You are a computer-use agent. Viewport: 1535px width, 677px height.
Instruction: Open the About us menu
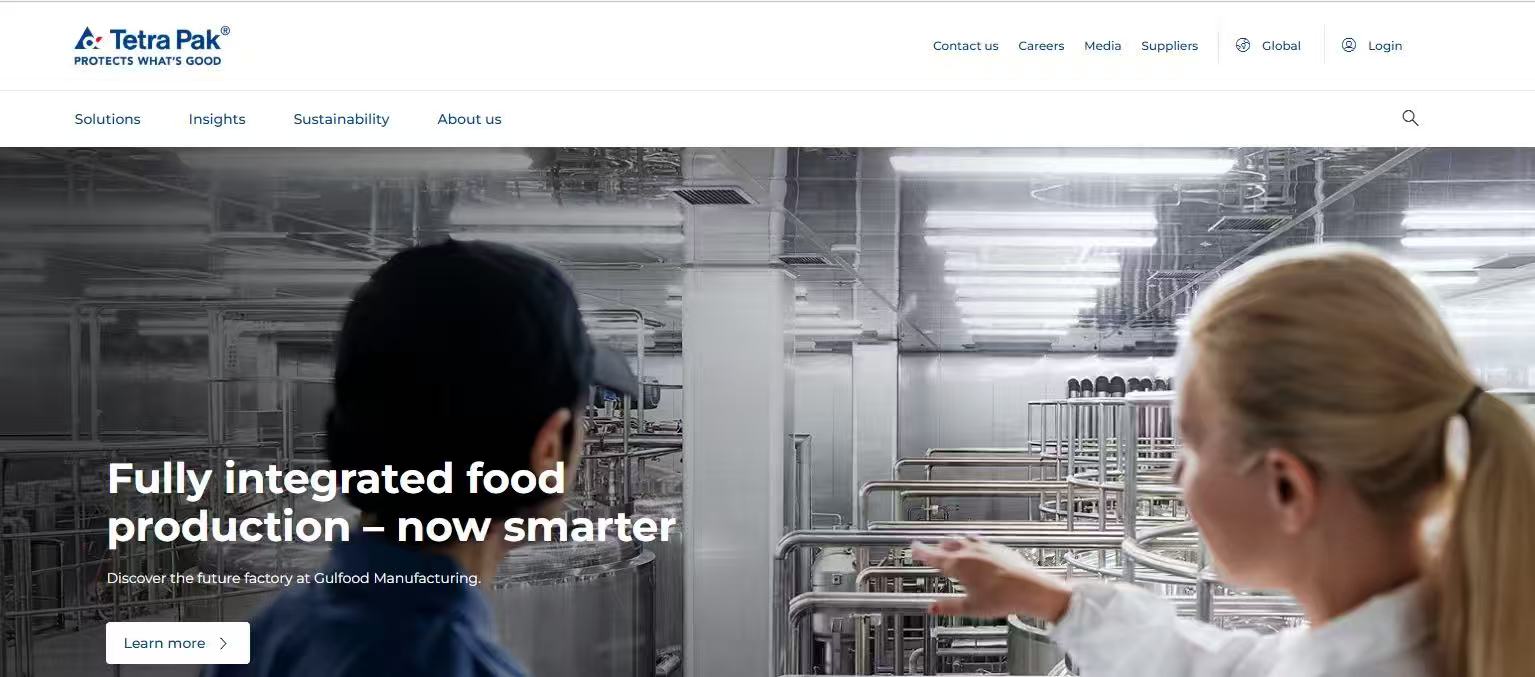pyautogui.click(x=469, y=119)
